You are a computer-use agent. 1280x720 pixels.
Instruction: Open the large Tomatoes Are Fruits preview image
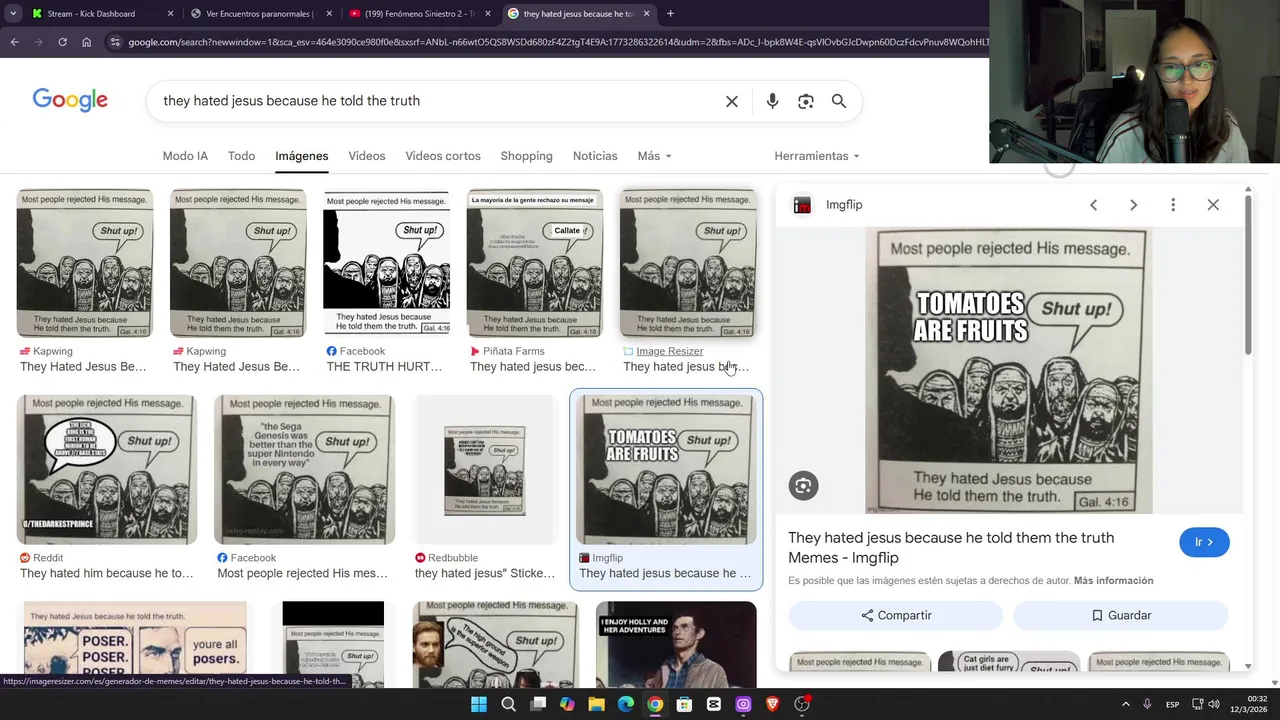point(1009,371)
